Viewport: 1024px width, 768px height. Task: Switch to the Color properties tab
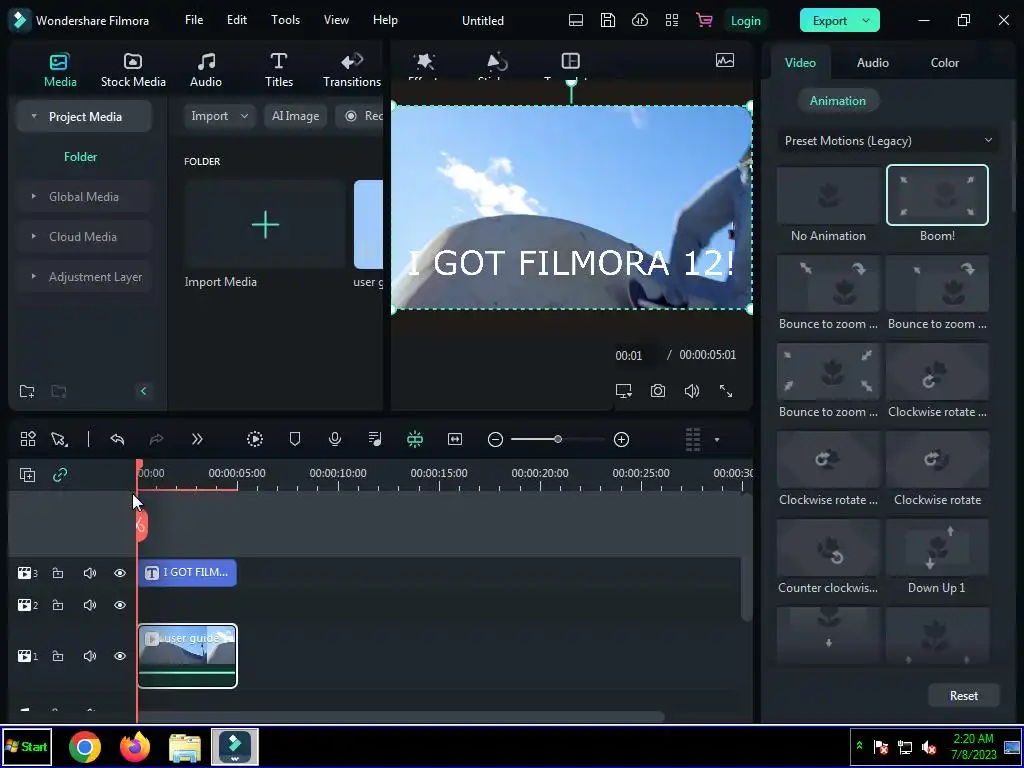(944, 63)
